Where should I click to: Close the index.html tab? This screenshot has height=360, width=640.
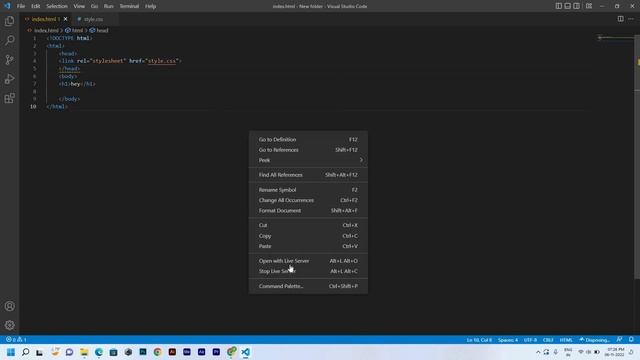(x=65, y=19)
